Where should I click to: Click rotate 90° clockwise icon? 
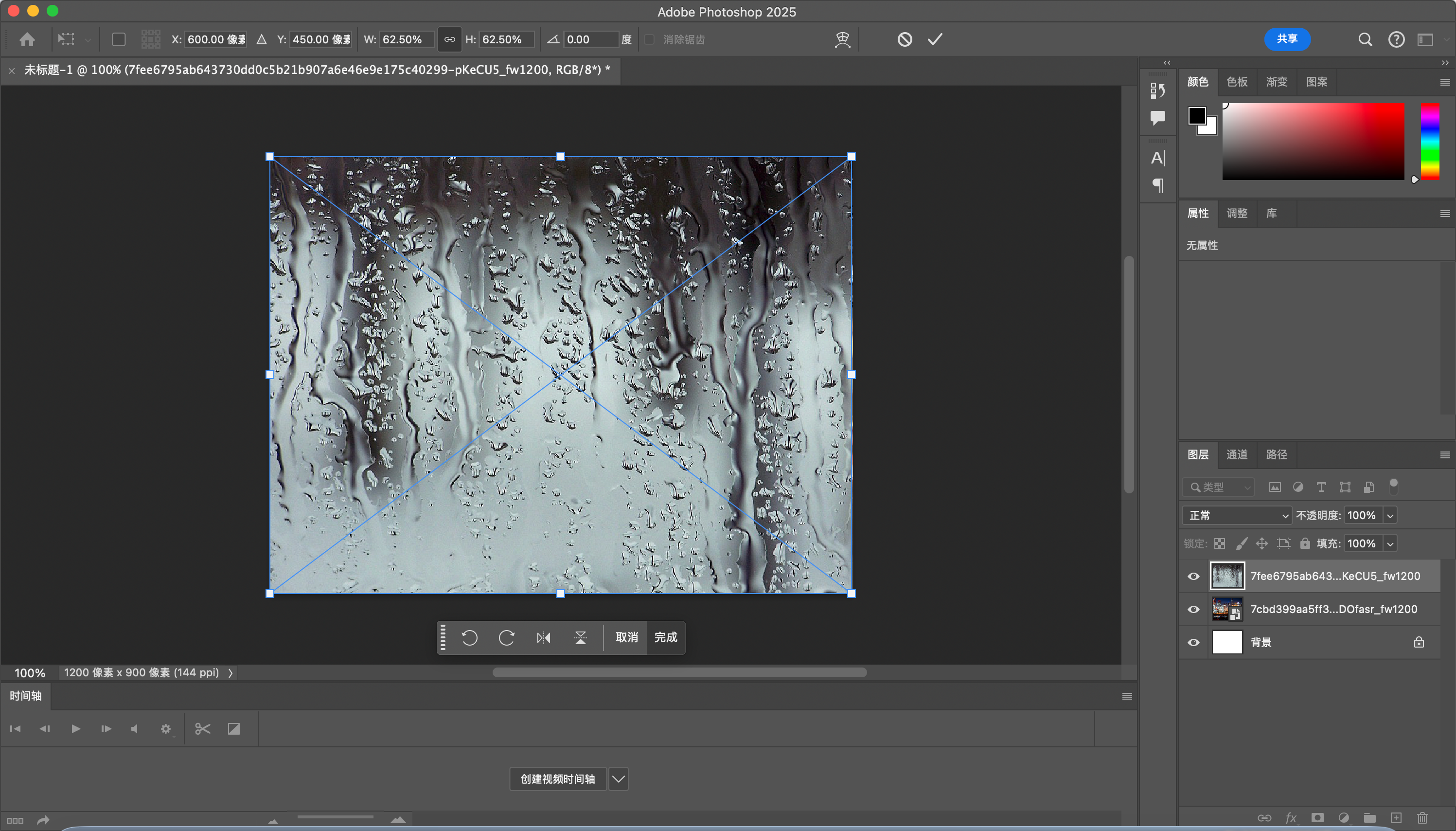pyautogui.click(x=506, y=637)
